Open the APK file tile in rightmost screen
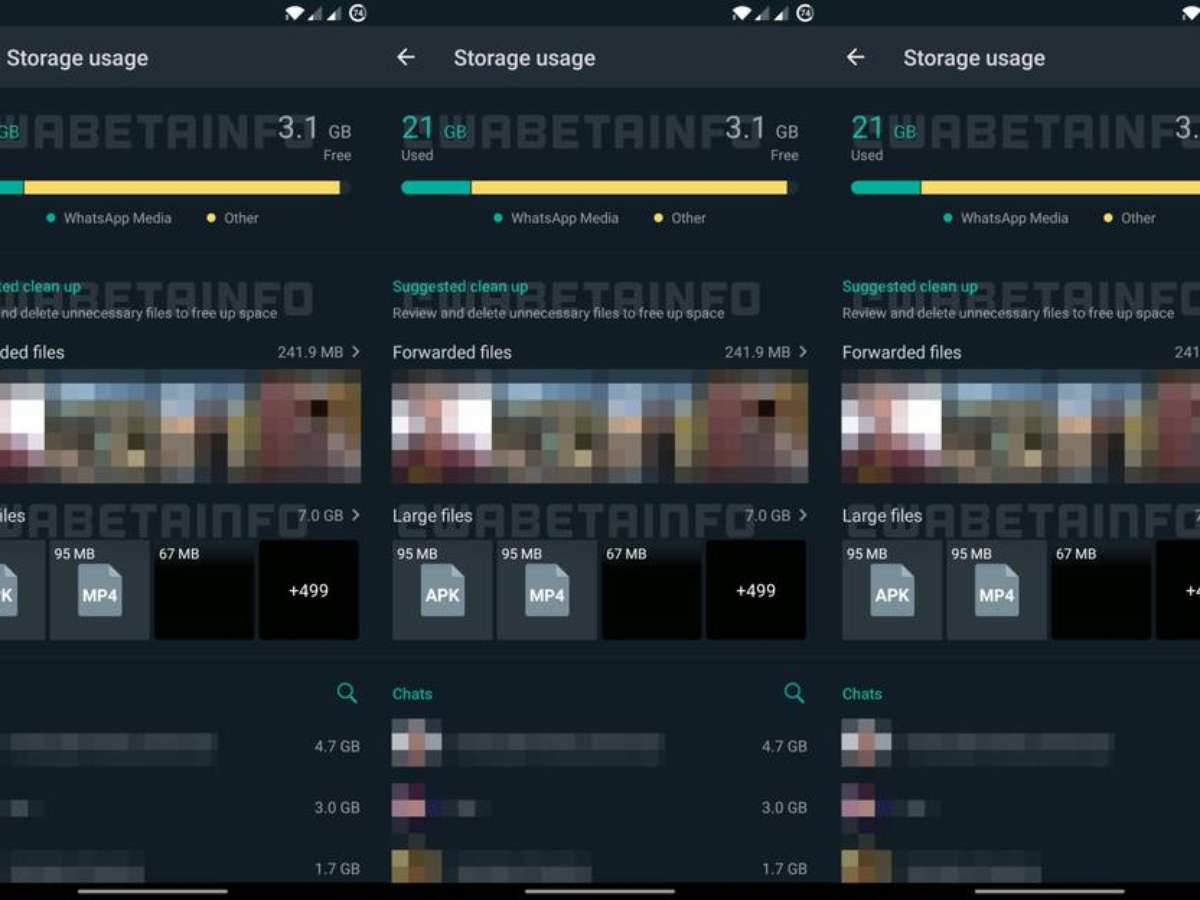The image size is (1200, 900). (x=892, y=590)
